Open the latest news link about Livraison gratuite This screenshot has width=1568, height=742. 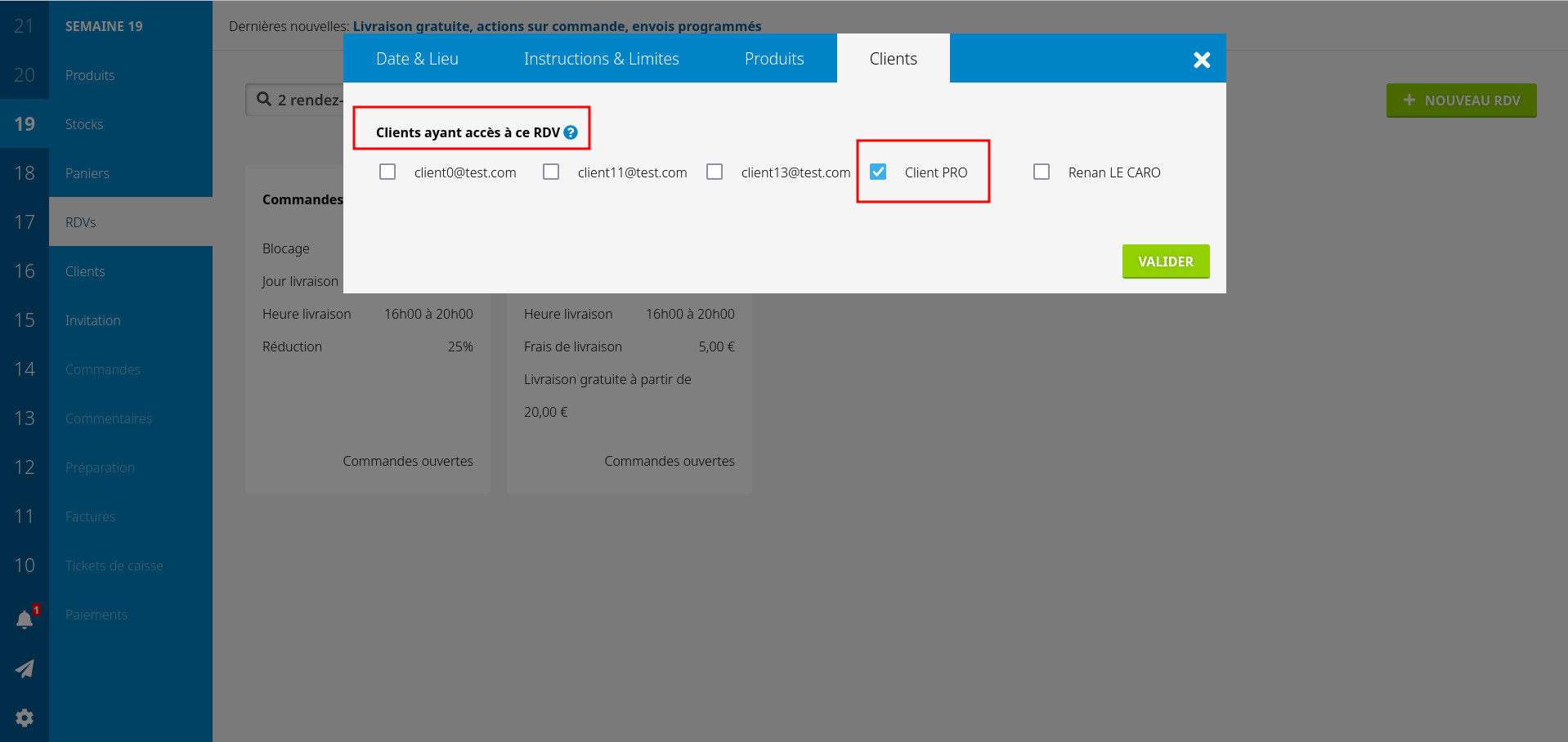point(557,26)
